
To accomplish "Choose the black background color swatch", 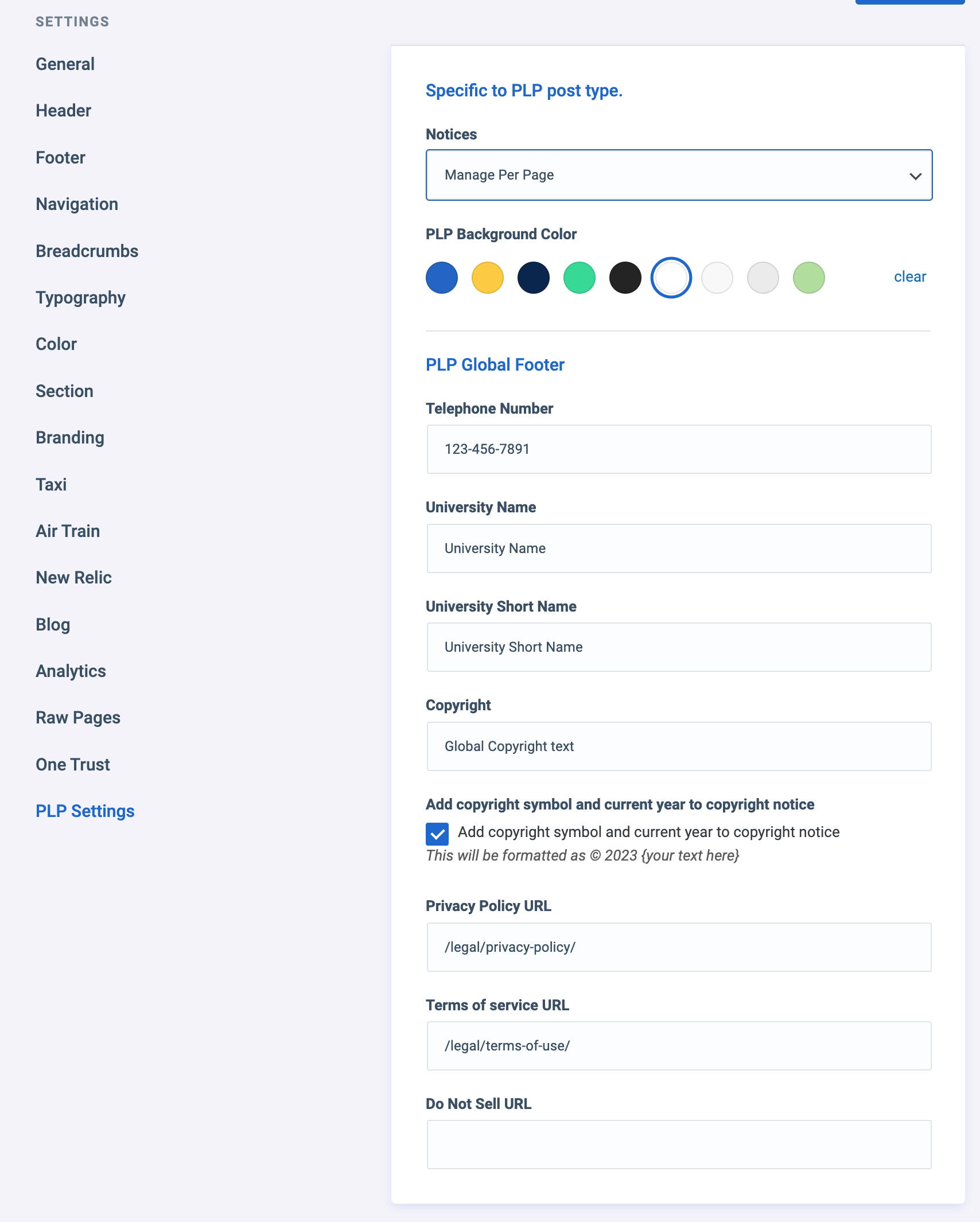I will point(625,278).
